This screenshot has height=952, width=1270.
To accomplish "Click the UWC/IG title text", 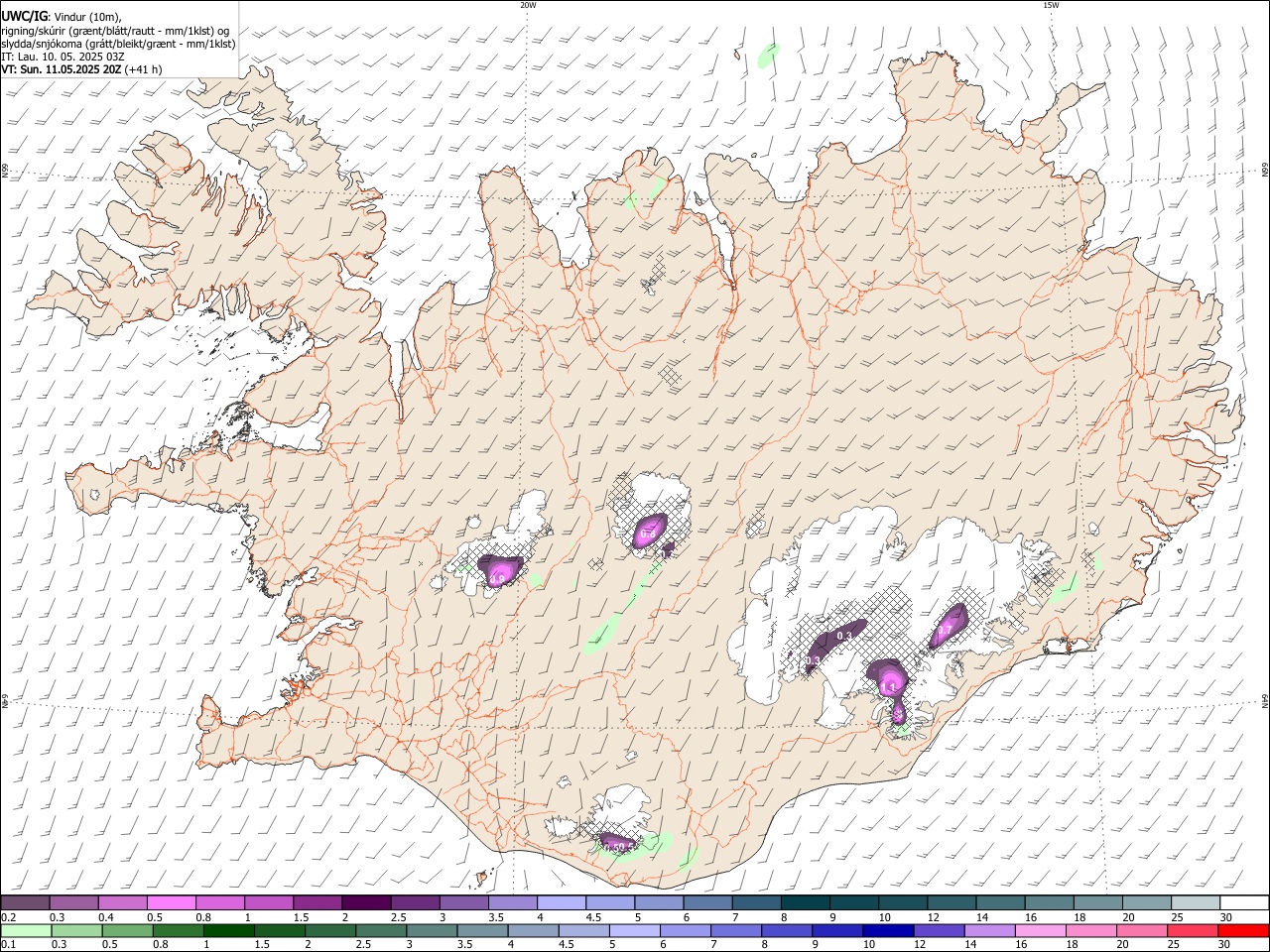I will coord(24,17).
